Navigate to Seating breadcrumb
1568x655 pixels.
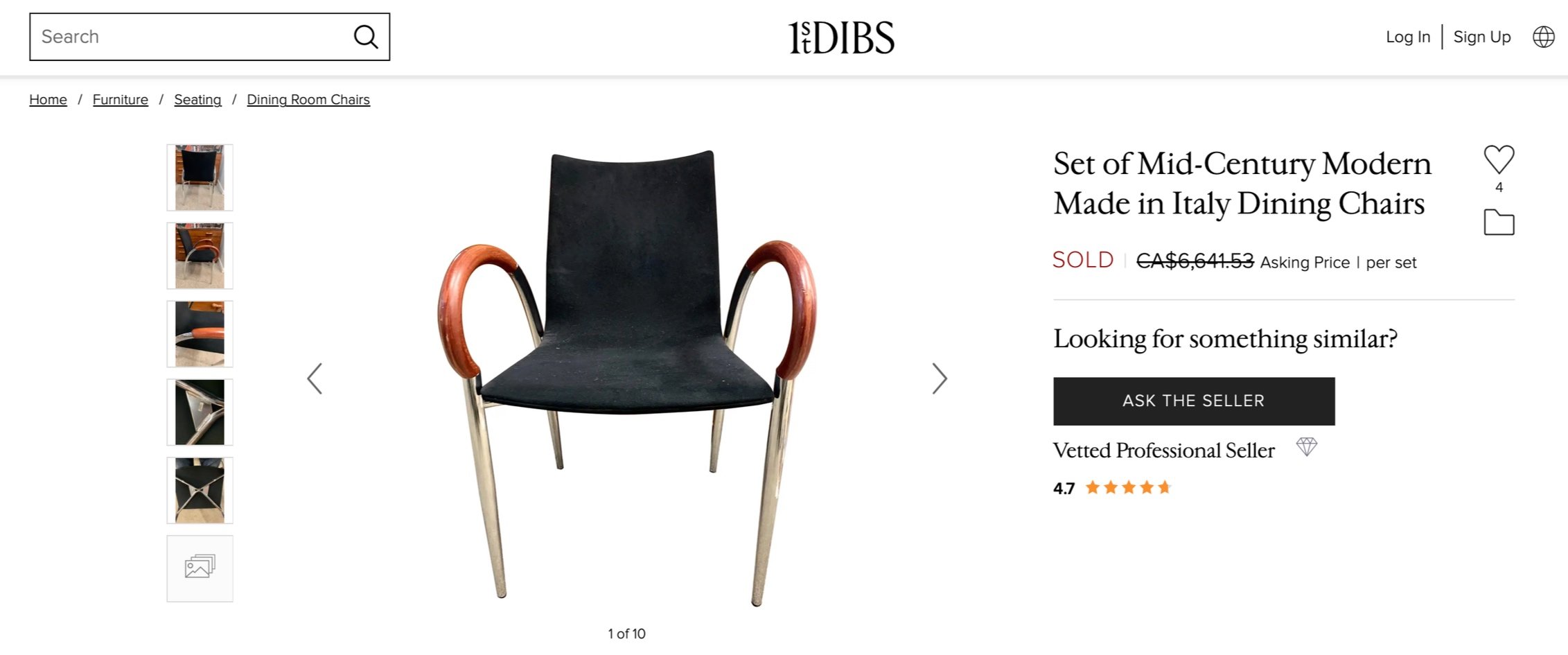pyautogui.click(x=197, y=99)
